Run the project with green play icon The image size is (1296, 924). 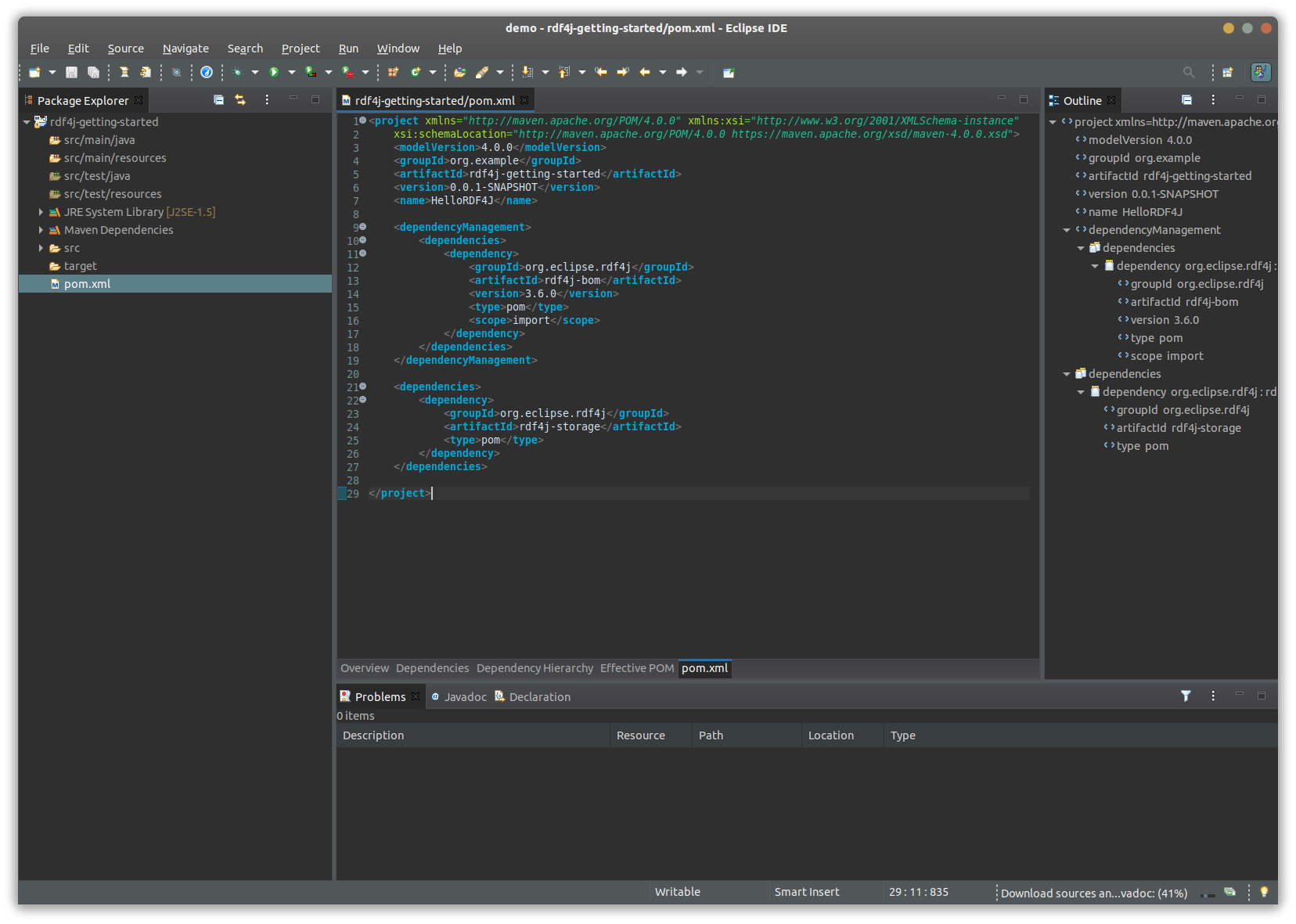tap(274, 72)
